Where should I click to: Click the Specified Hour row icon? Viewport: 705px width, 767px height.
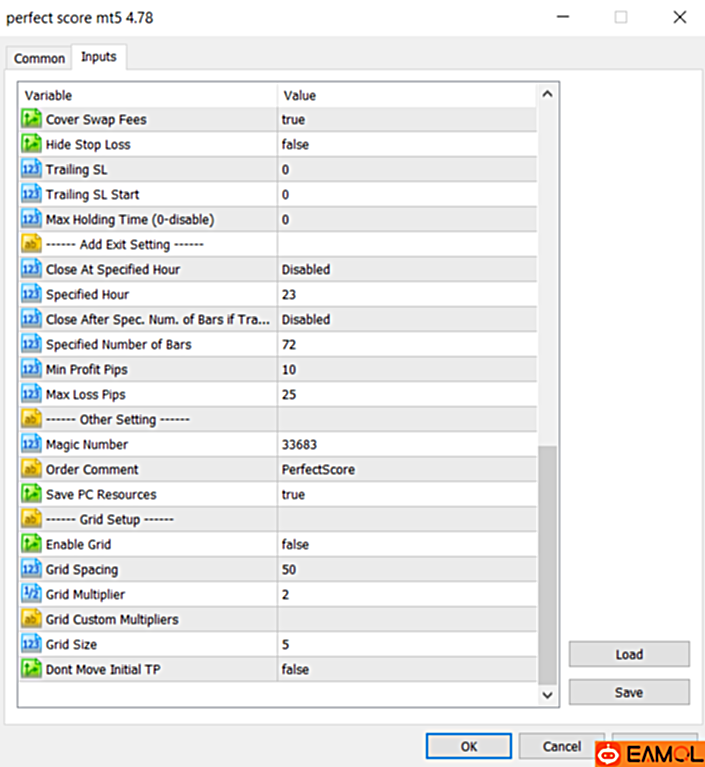[31, 293]
